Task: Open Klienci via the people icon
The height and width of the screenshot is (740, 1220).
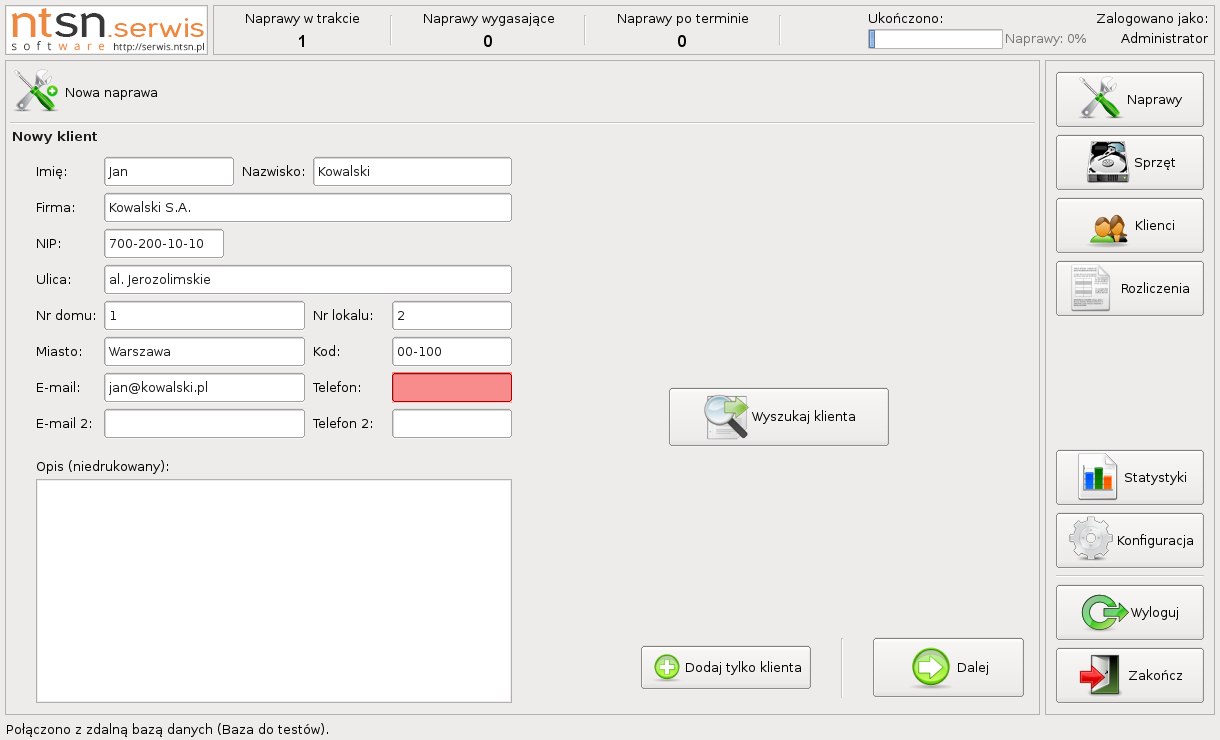Action: (1108, 226)
